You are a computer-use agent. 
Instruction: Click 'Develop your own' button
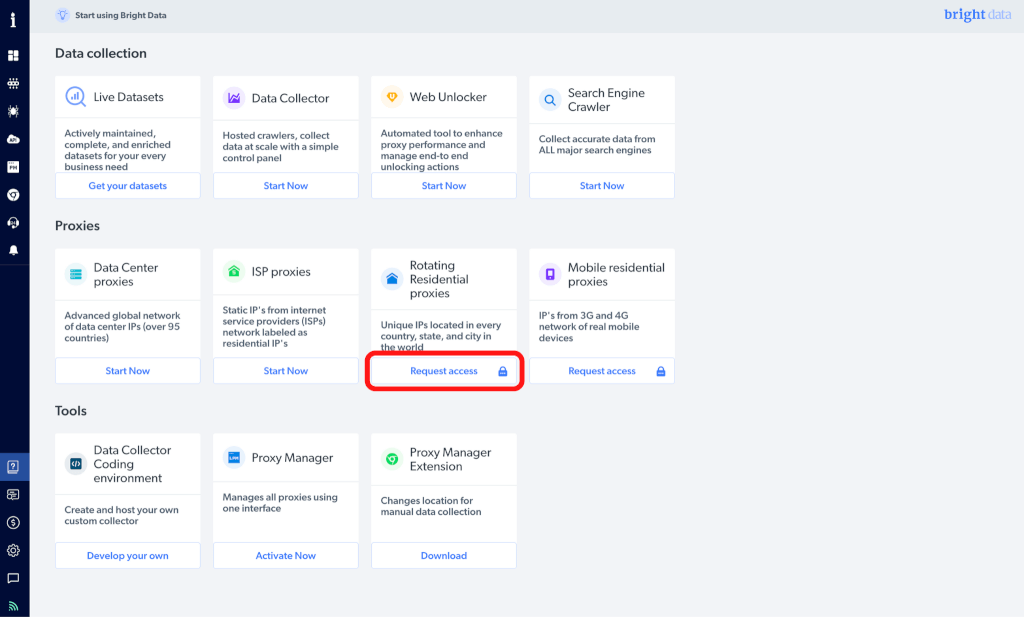(128, 556)
